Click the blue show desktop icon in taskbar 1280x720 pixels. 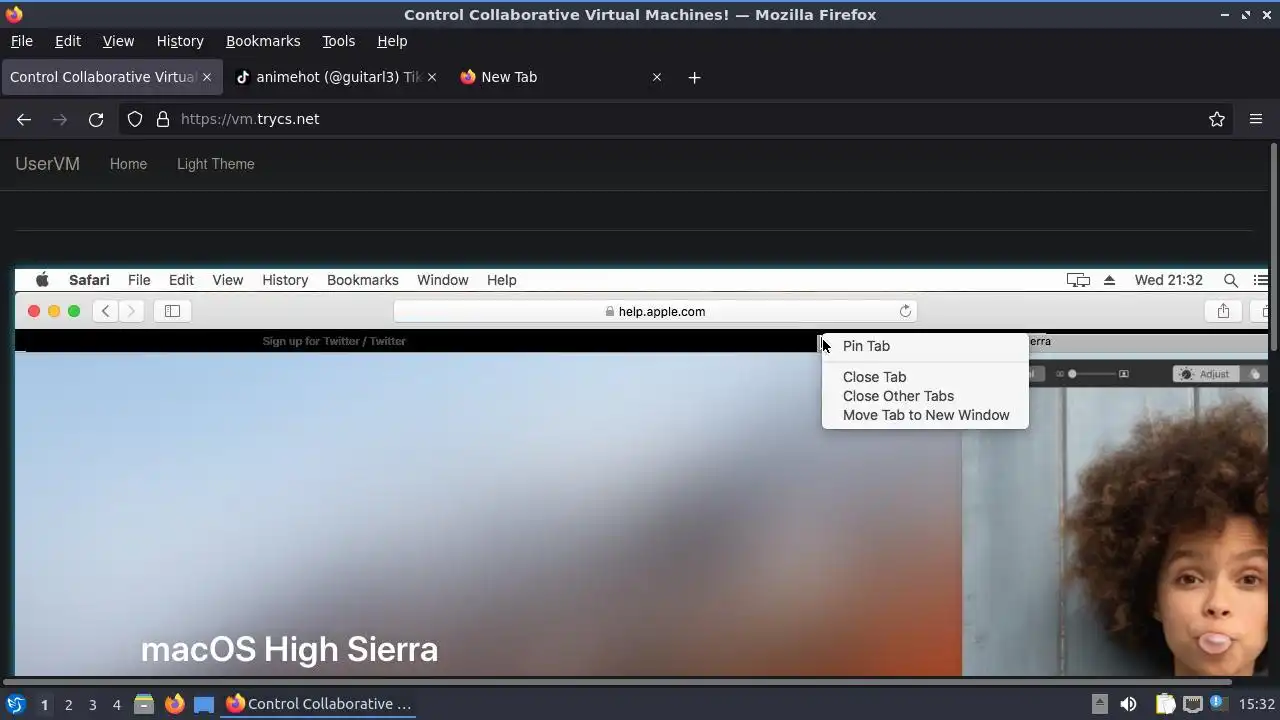(204, 704)
